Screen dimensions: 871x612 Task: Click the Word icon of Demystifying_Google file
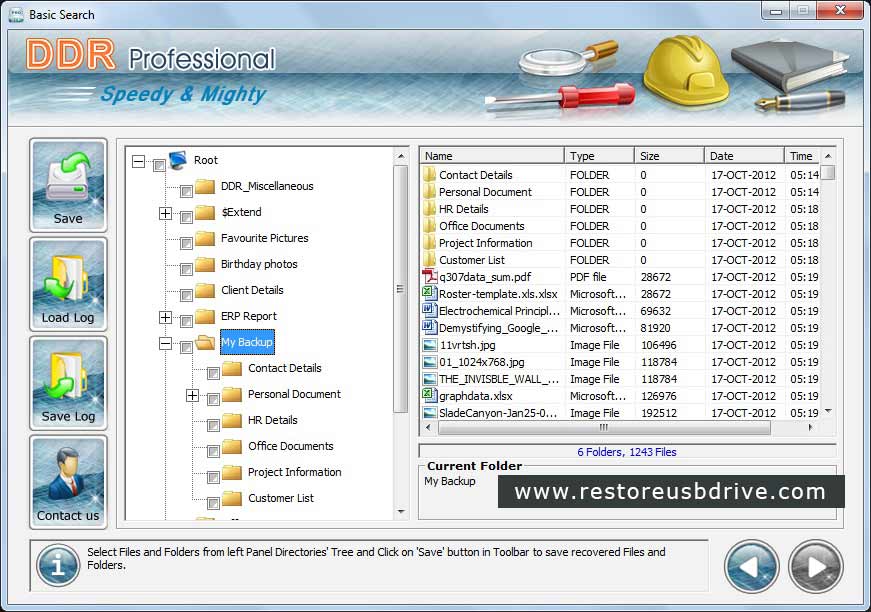429,328
